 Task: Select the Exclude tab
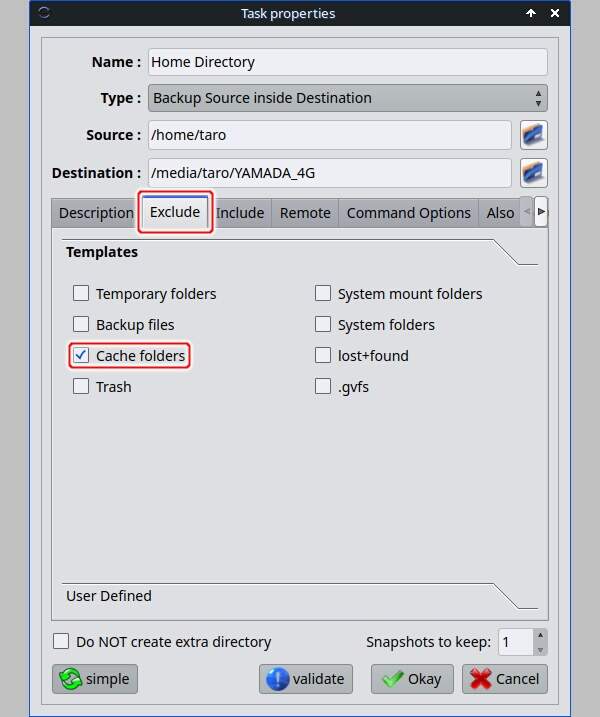[175, 212]
